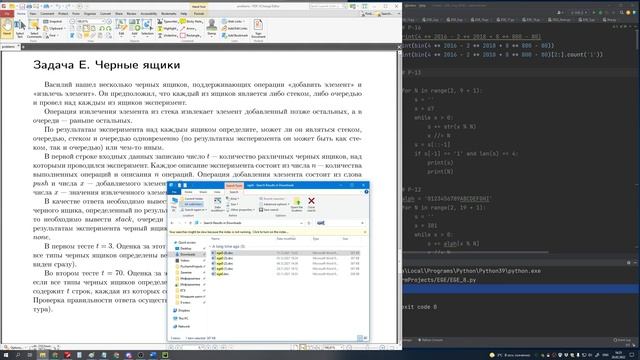Click Web Links in ribbon
This screenshot has height=360, width=640.
[x=234, y=21]
